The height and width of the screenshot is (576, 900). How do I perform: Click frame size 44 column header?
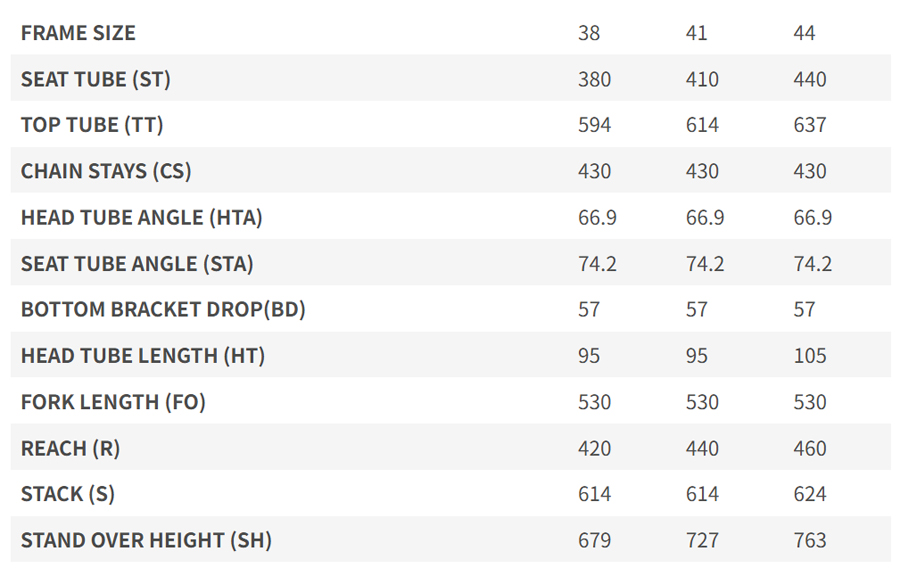point(804,33)
